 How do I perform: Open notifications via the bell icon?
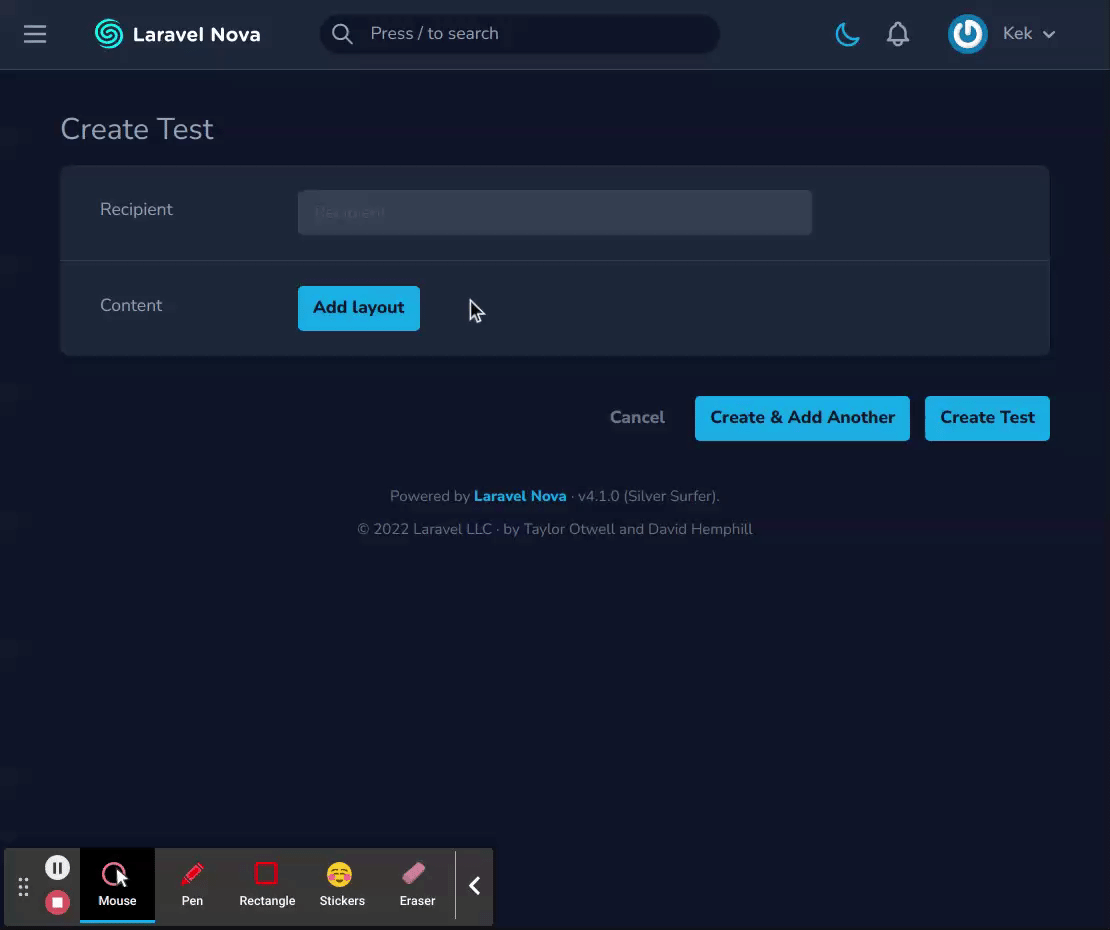click(x=897, y=33)
